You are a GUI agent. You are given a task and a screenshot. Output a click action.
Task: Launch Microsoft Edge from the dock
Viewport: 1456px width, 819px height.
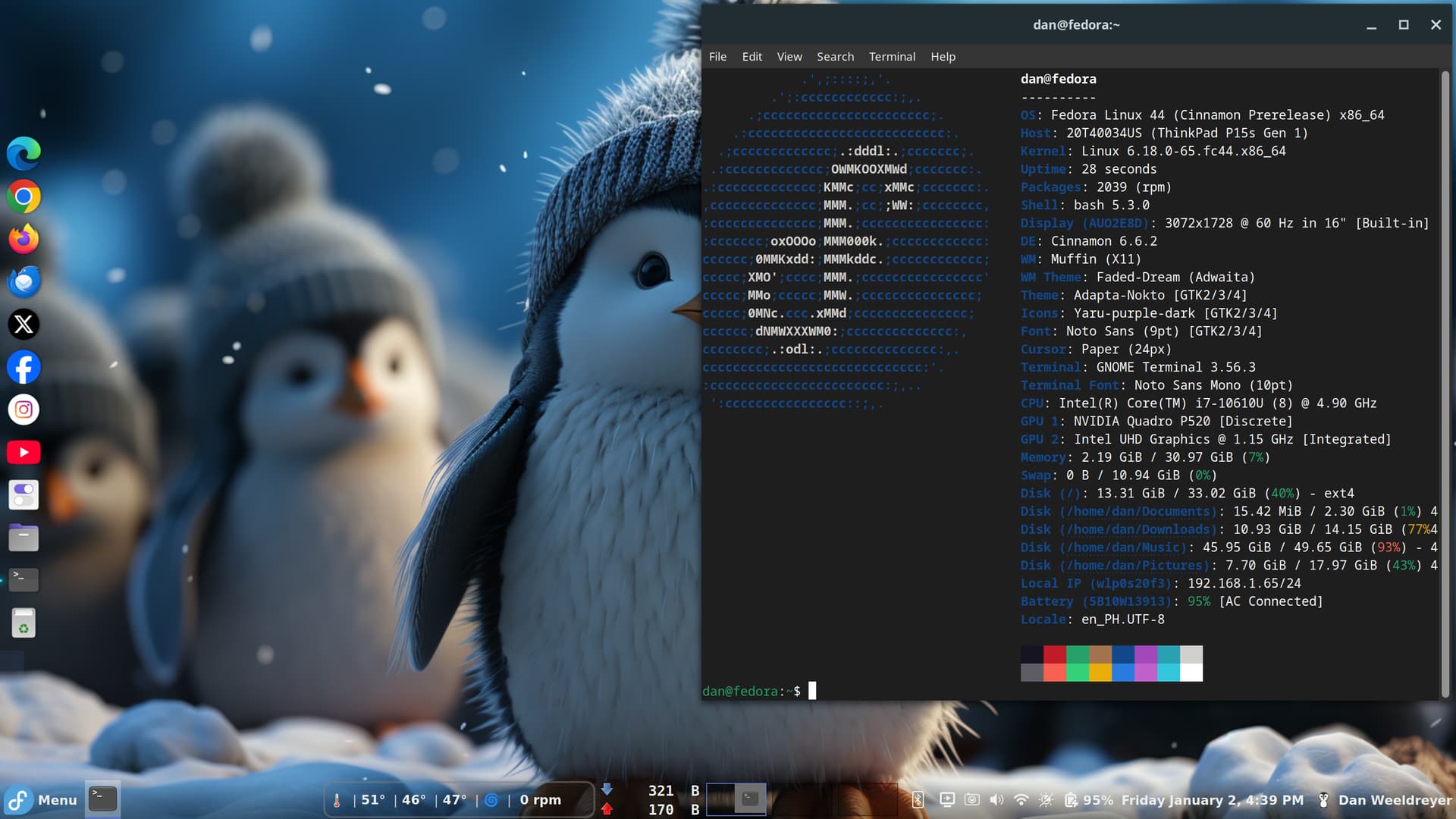[x=24, y=154]
